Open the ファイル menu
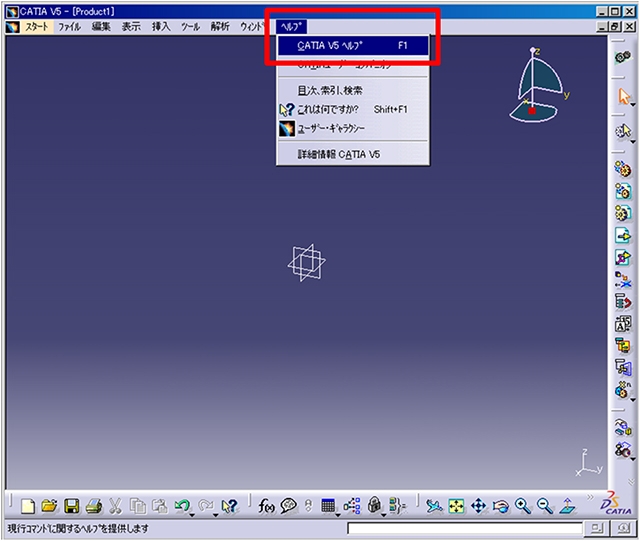The image size is (640, 541). pos(69,27)
